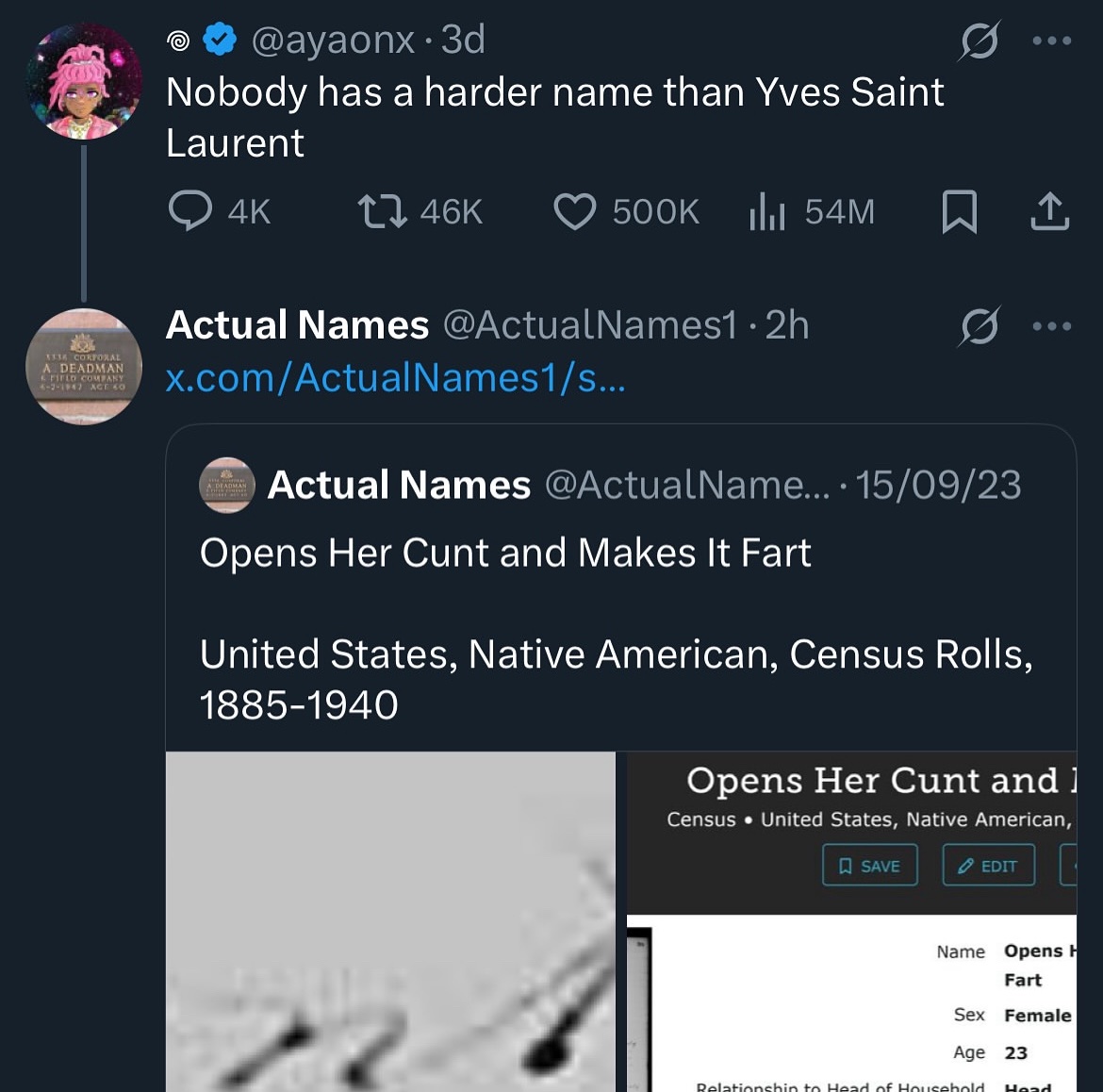
Task: Like the tweet with 500K likes
Action: pos(574,211)
